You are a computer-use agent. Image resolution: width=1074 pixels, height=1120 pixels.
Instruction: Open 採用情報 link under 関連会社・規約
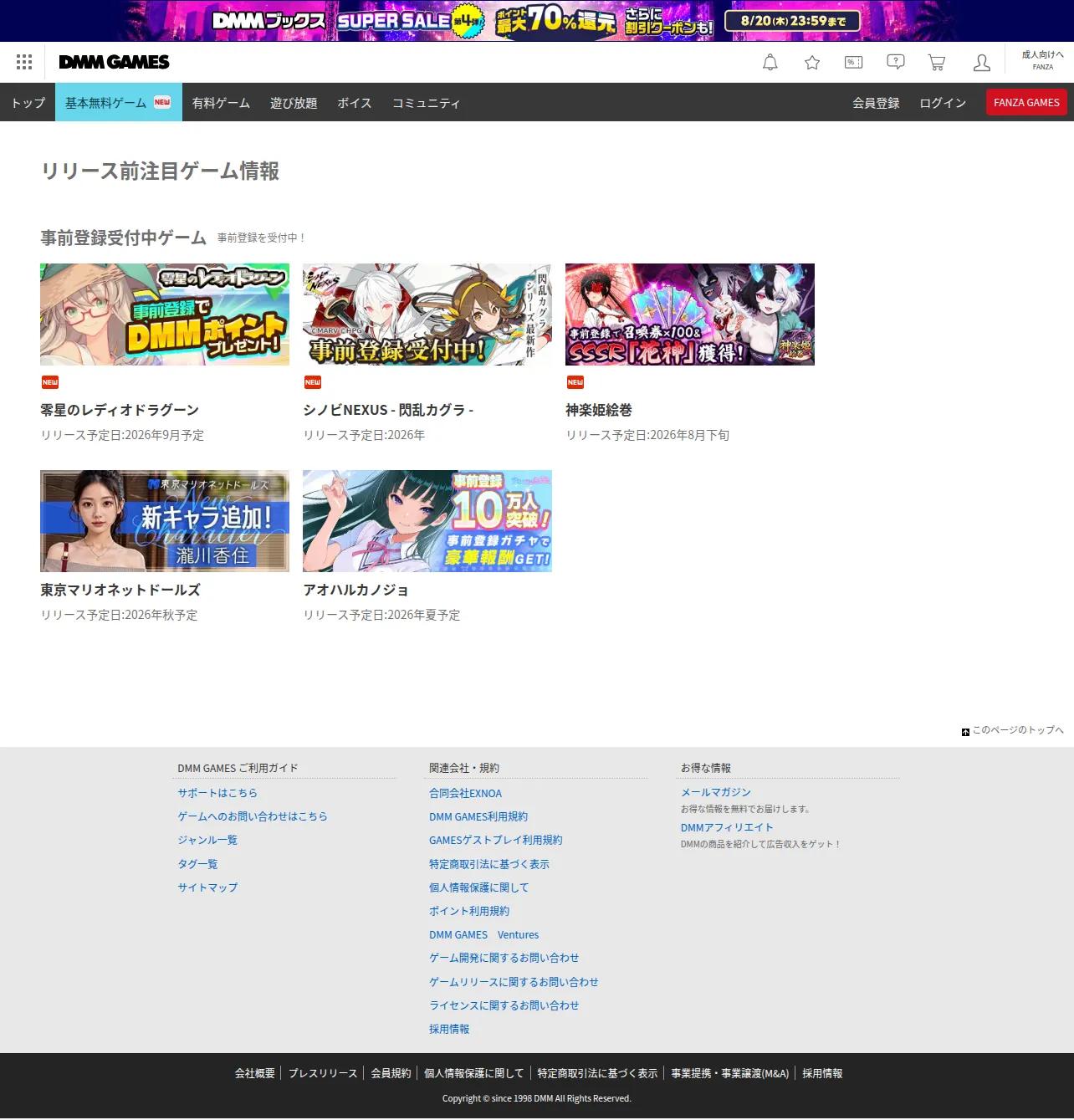(x=449, y=1029)
